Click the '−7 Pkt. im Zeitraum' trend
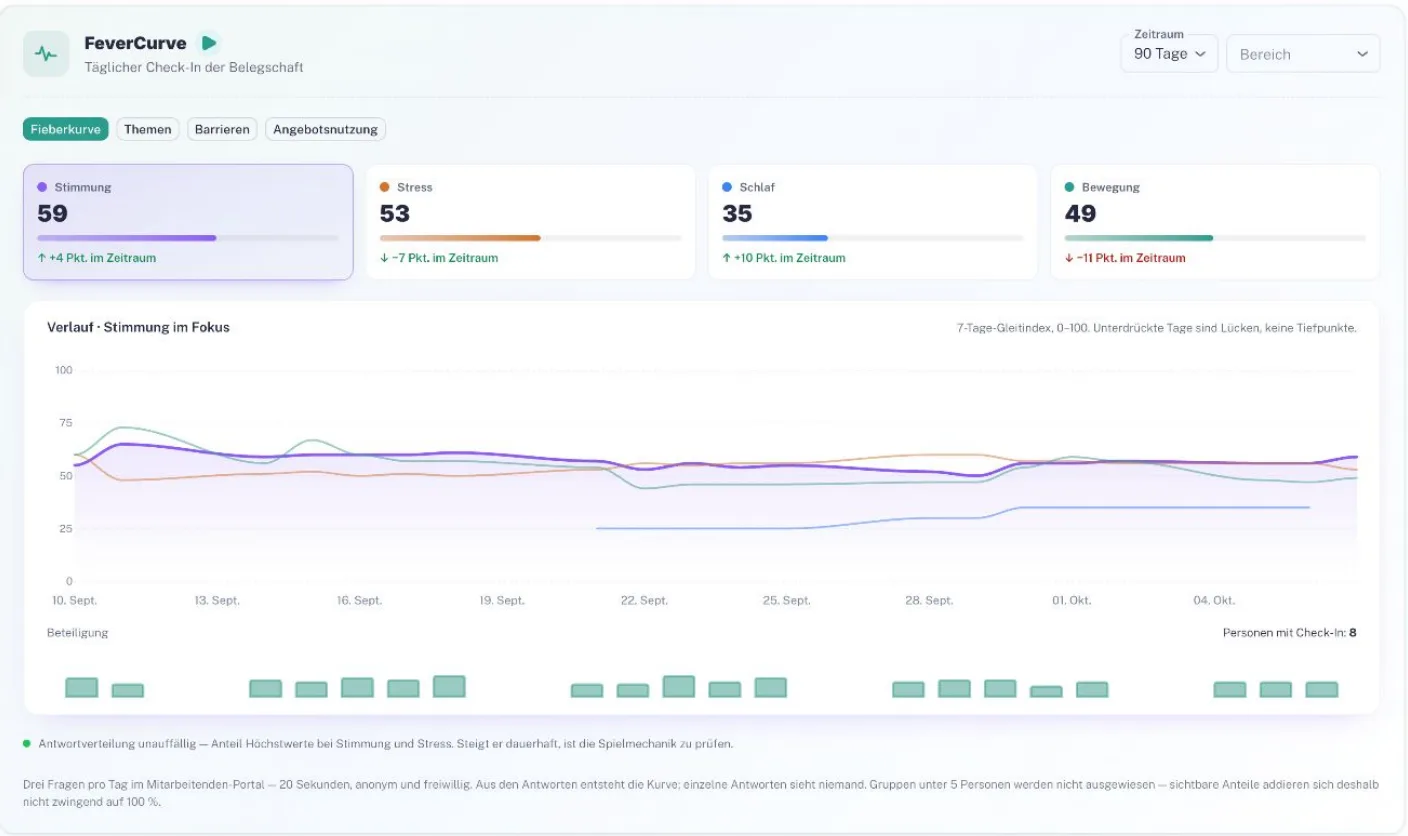Viewport: 1408px width, 836px height. pos(439,258)
